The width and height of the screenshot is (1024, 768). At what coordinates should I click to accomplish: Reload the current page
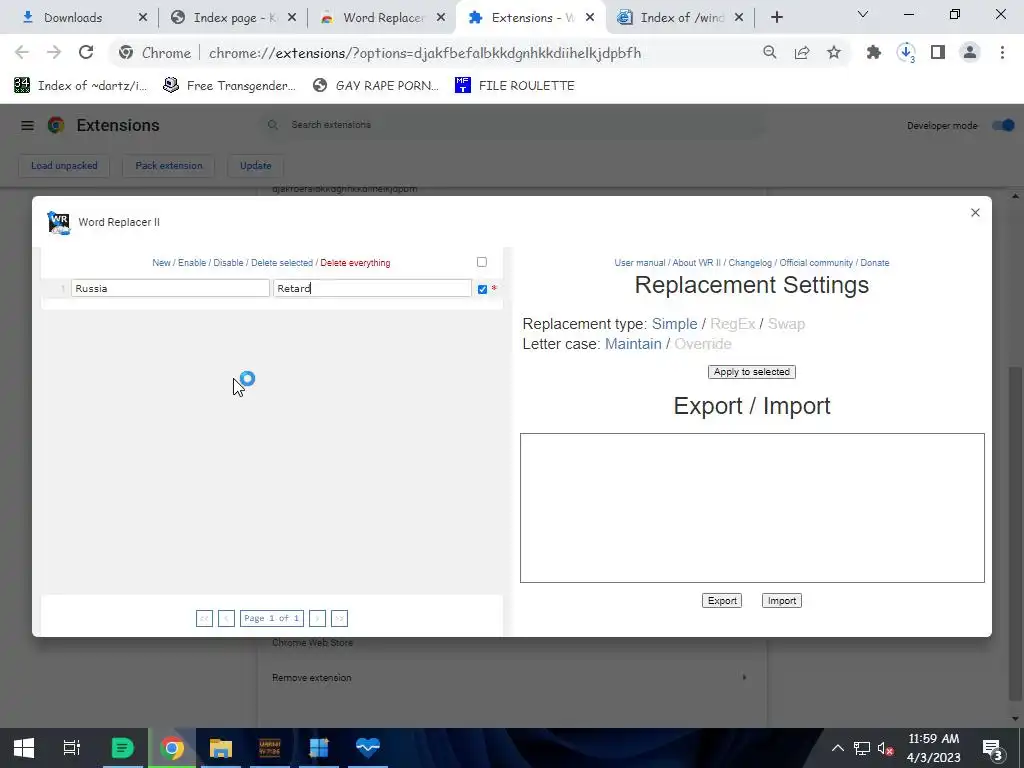click(x=86, y=53)
